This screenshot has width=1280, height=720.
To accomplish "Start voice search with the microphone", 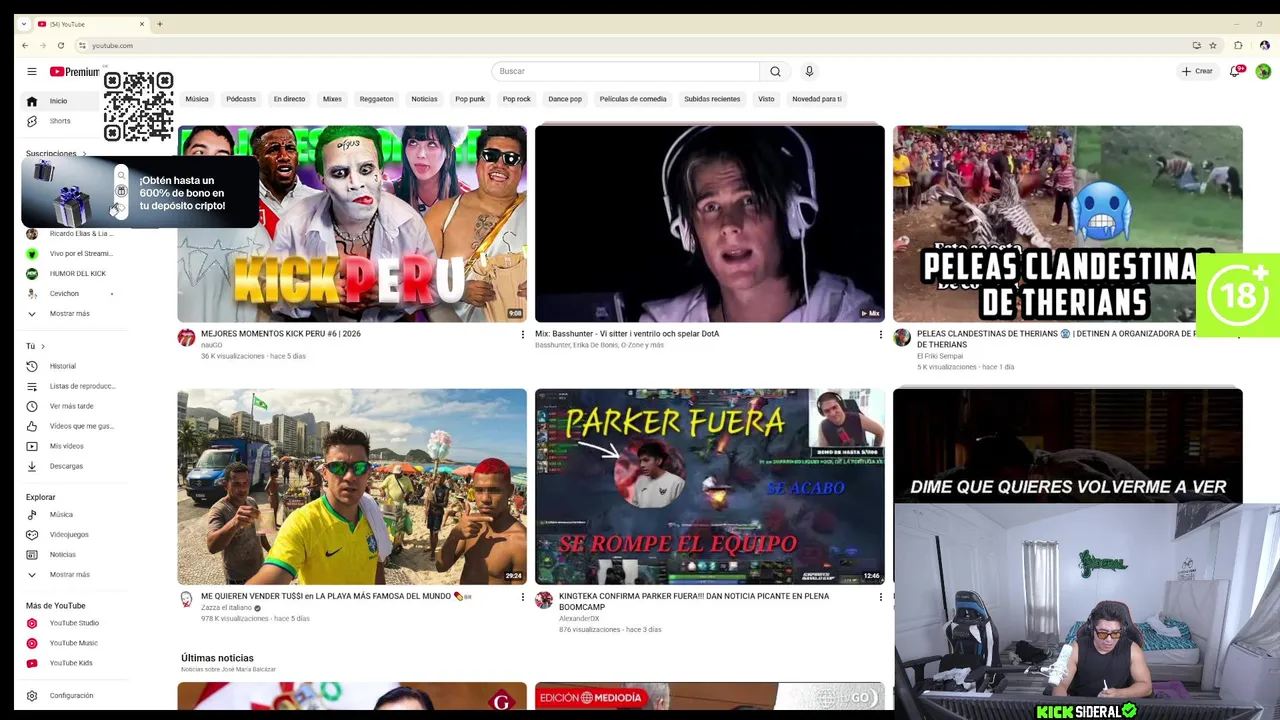I will 809,71.
